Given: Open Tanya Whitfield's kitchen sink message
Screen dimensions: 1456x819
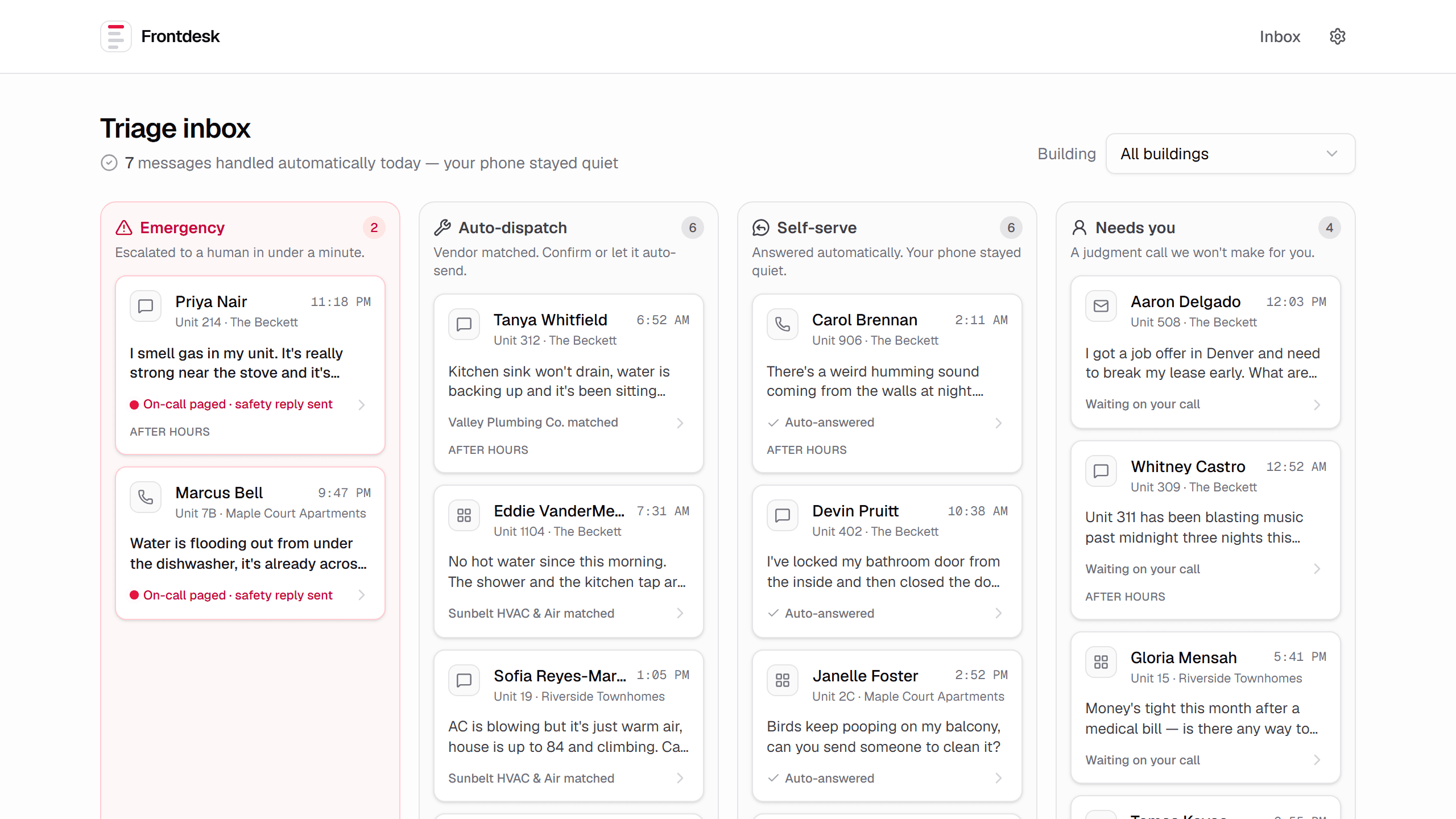Looking at the screenshot, I should [559, 381].
